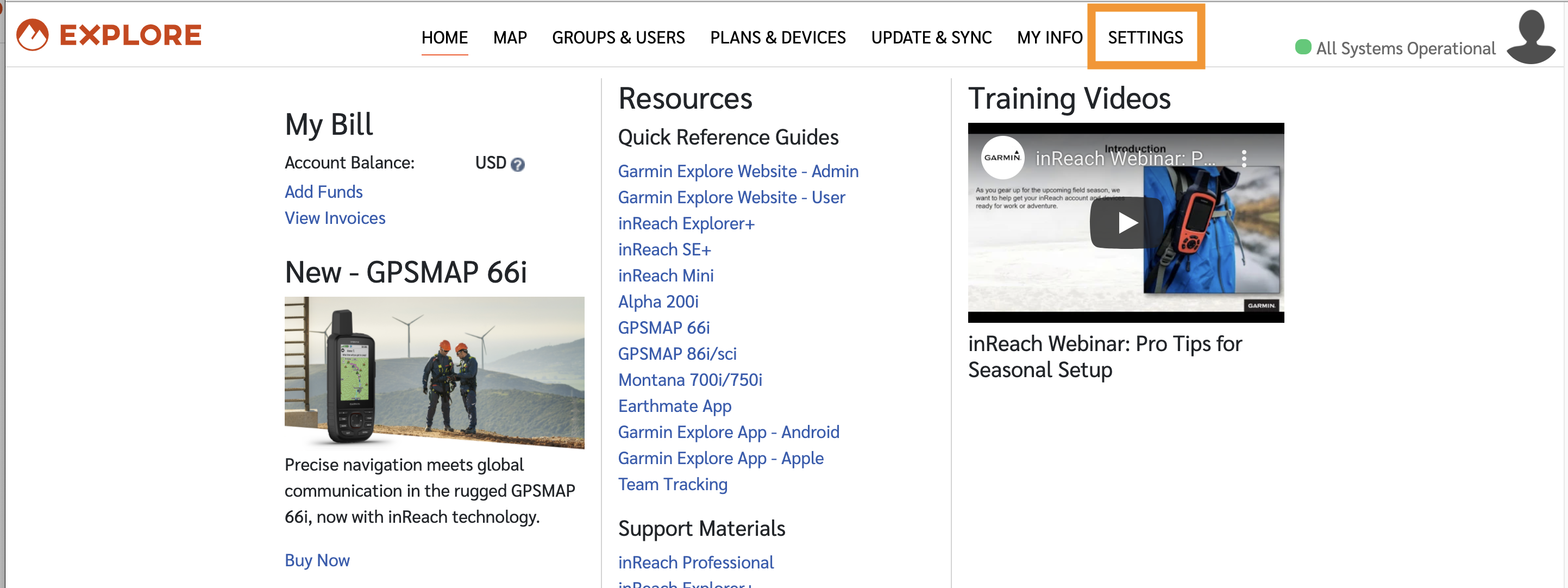Click the 'Account Balance:' label
This screenshot has height=588, width=1568.
point(349,162)
